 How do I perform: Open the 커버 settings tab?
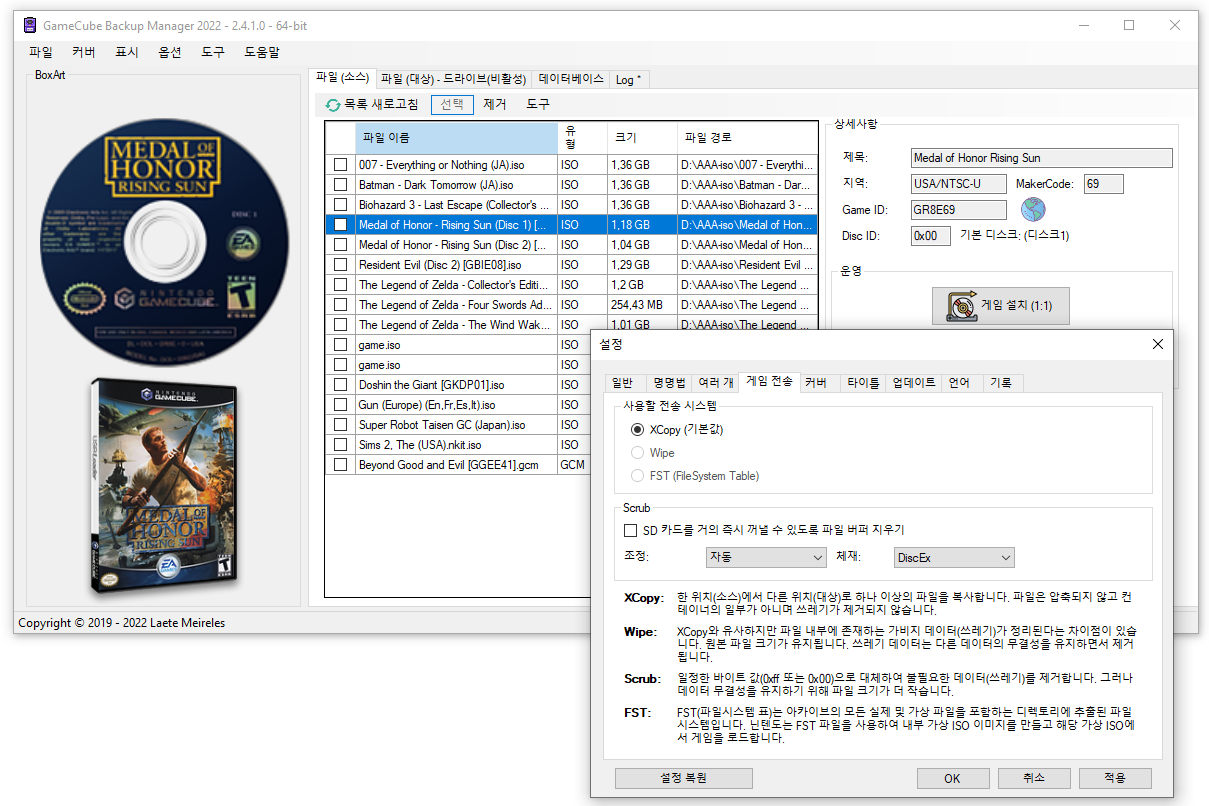(816, 382)
